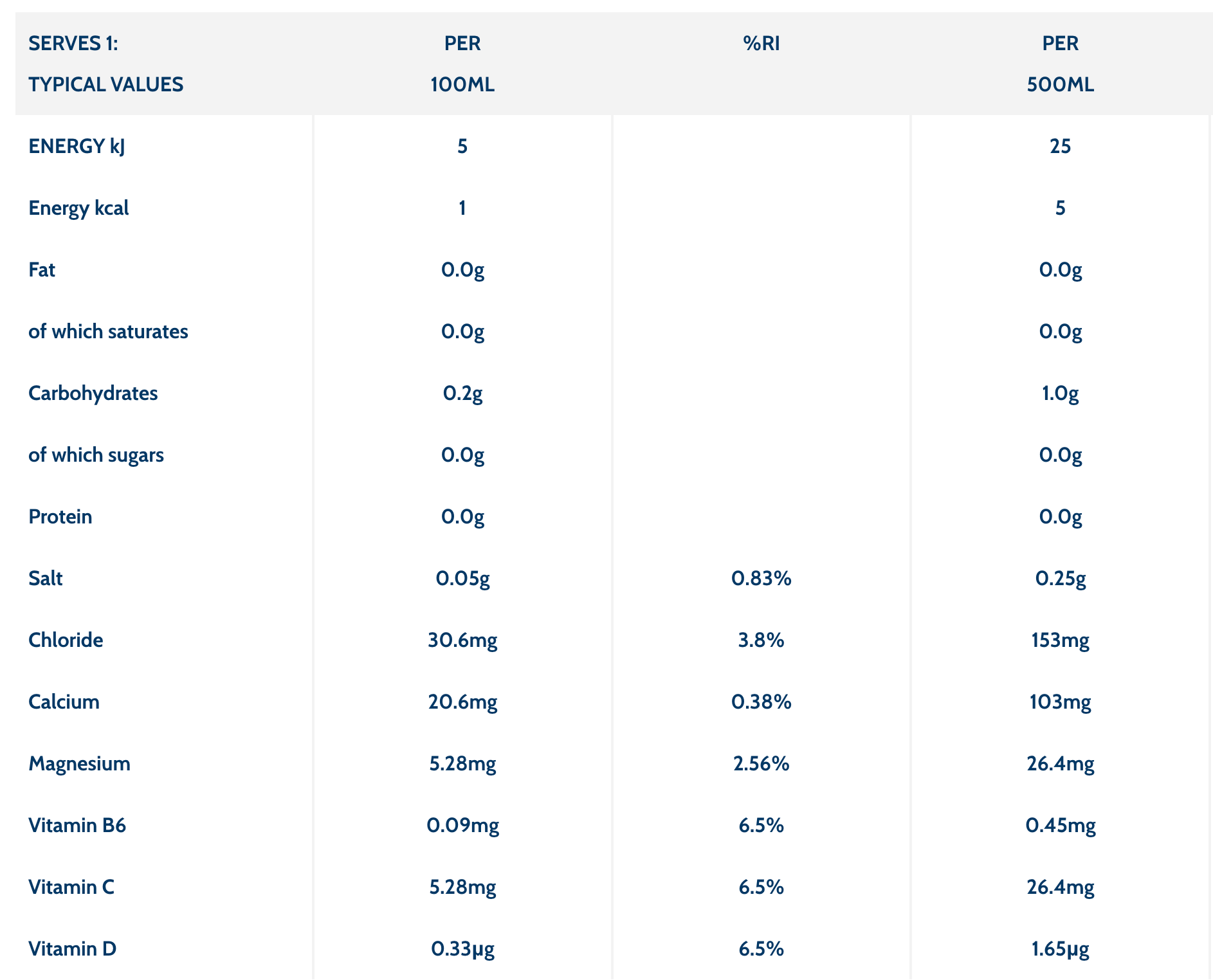This screenshot has width=1213, height=980.
Task: Click the 'of which saturates' label
Action: click(108, 331)
